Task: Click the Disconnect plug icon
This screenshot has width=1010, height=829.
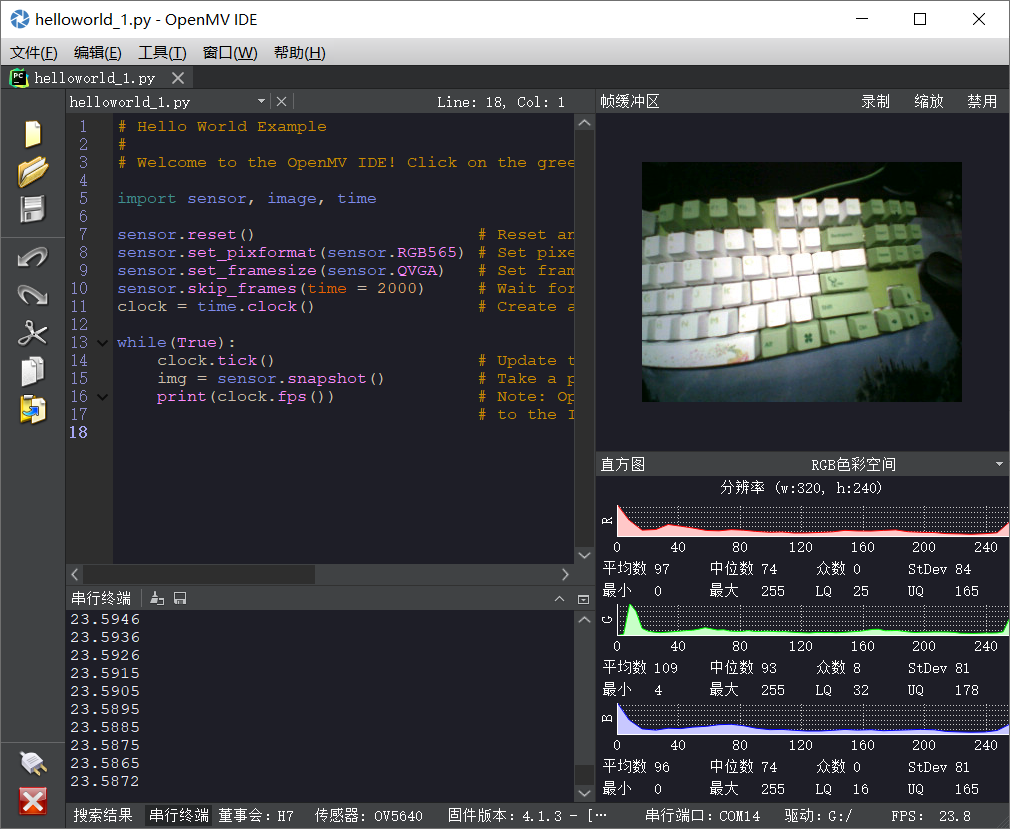Action: pos(33,763)
